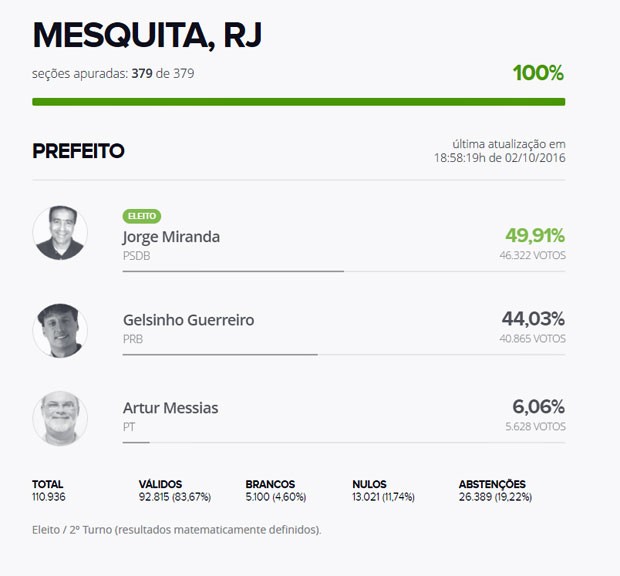Click the PREFEITO section heading
This screenshot has width=620, height=576.
[78, 151]
